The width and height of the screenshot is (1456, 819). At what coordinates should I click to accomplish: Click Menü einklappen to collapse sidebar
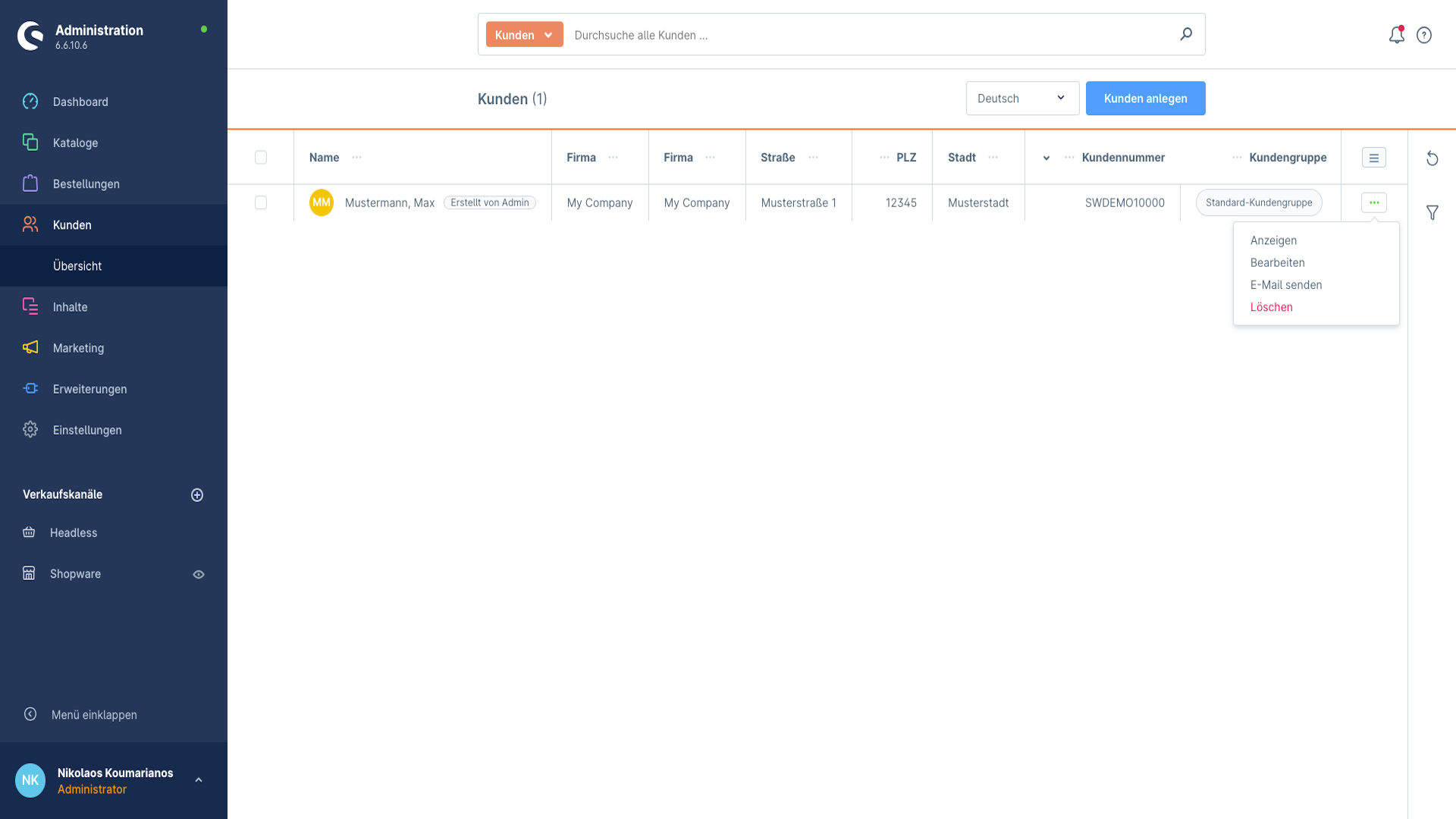[94, 714]
